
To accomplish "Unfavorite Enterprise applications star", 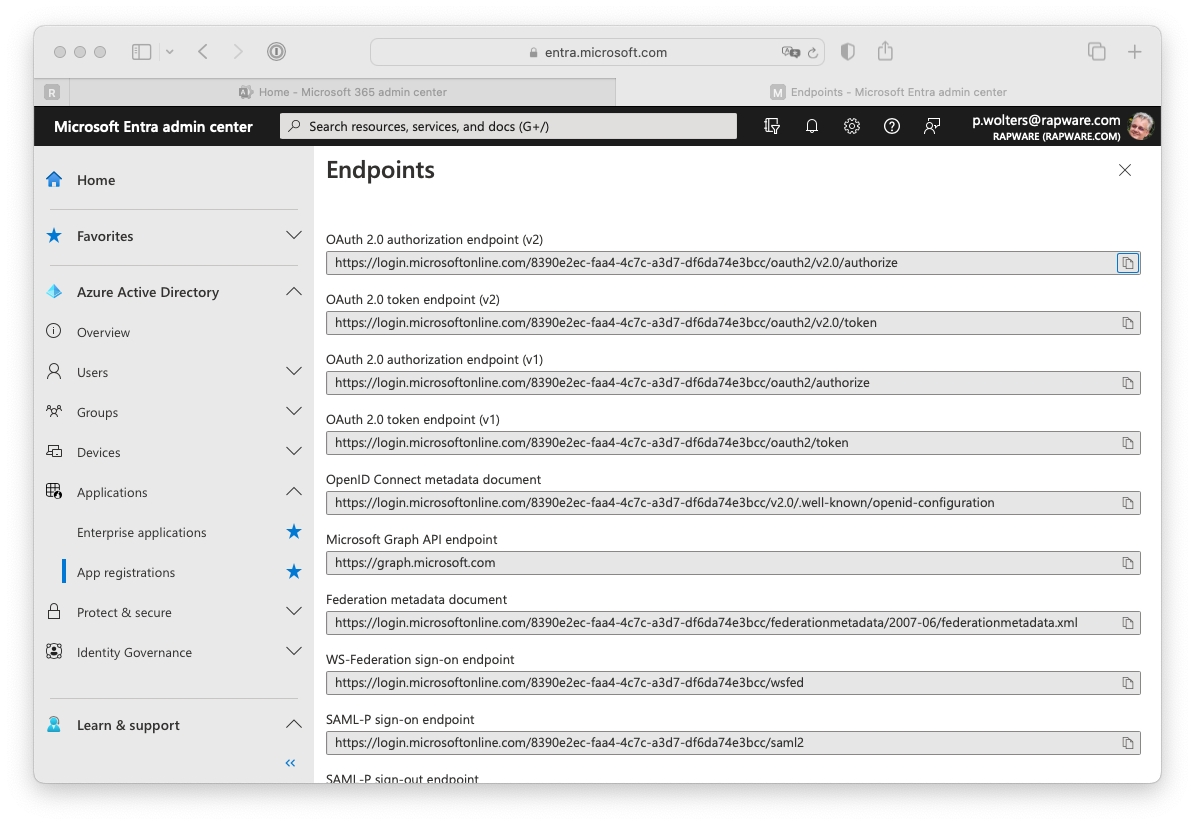I will (293, 532).
